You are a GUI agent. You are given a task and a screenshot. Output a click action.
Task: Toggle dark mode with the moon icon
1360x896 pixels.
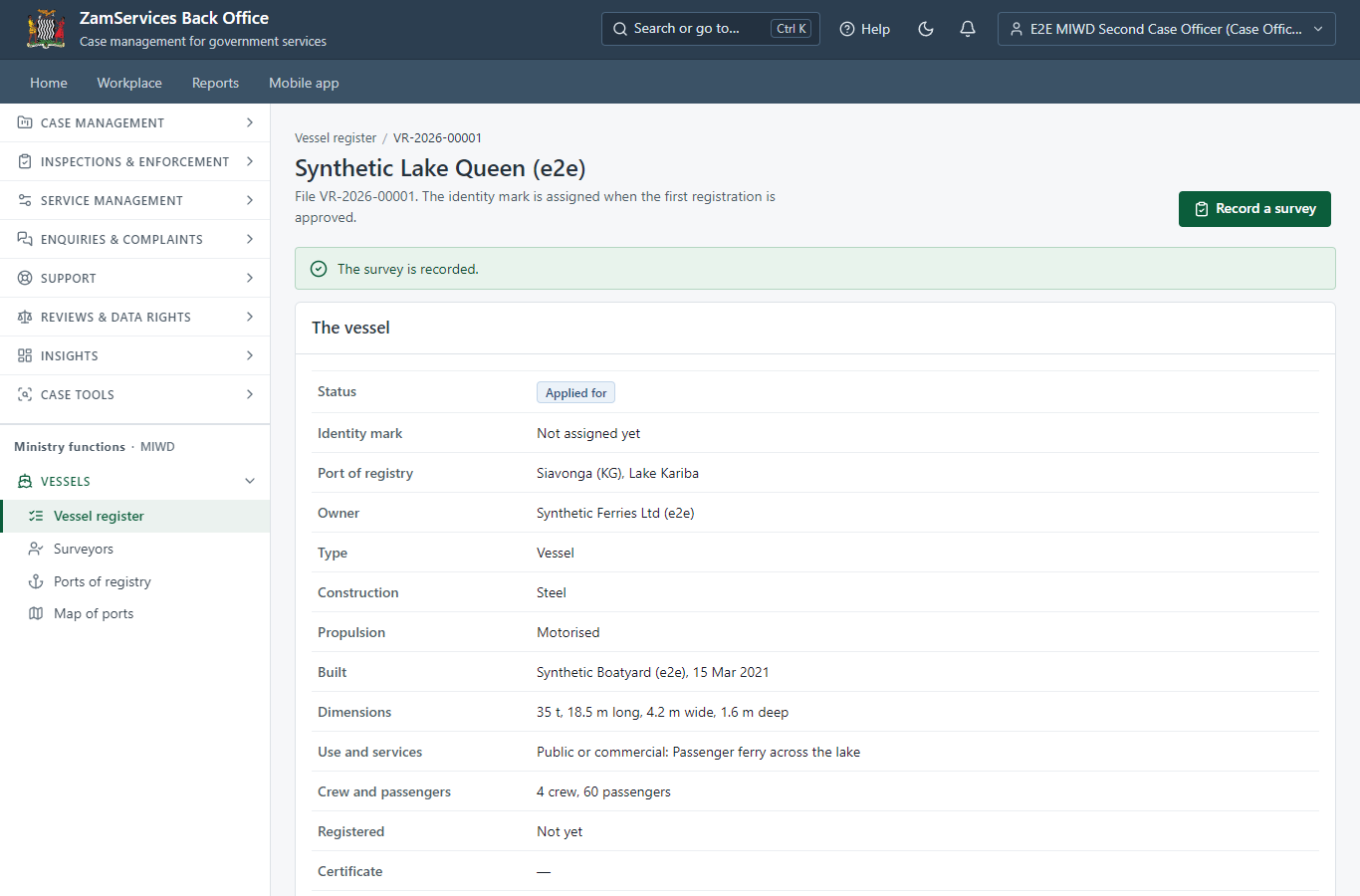tap(926, 29)
